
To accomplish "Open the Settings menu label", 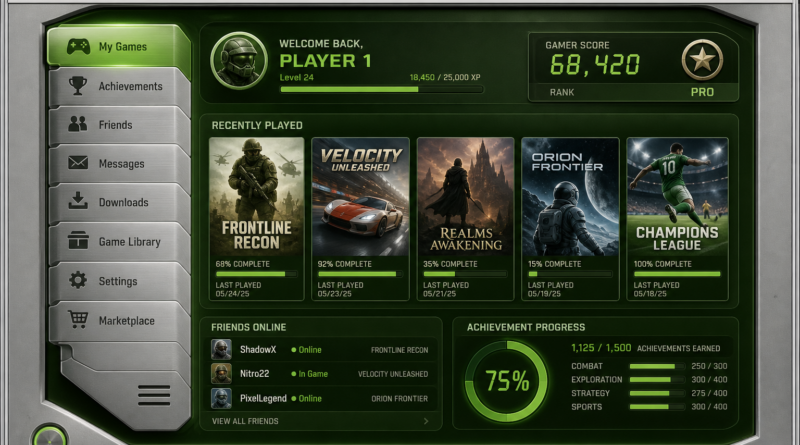I will pyautogui.click(x=118, y=281).
